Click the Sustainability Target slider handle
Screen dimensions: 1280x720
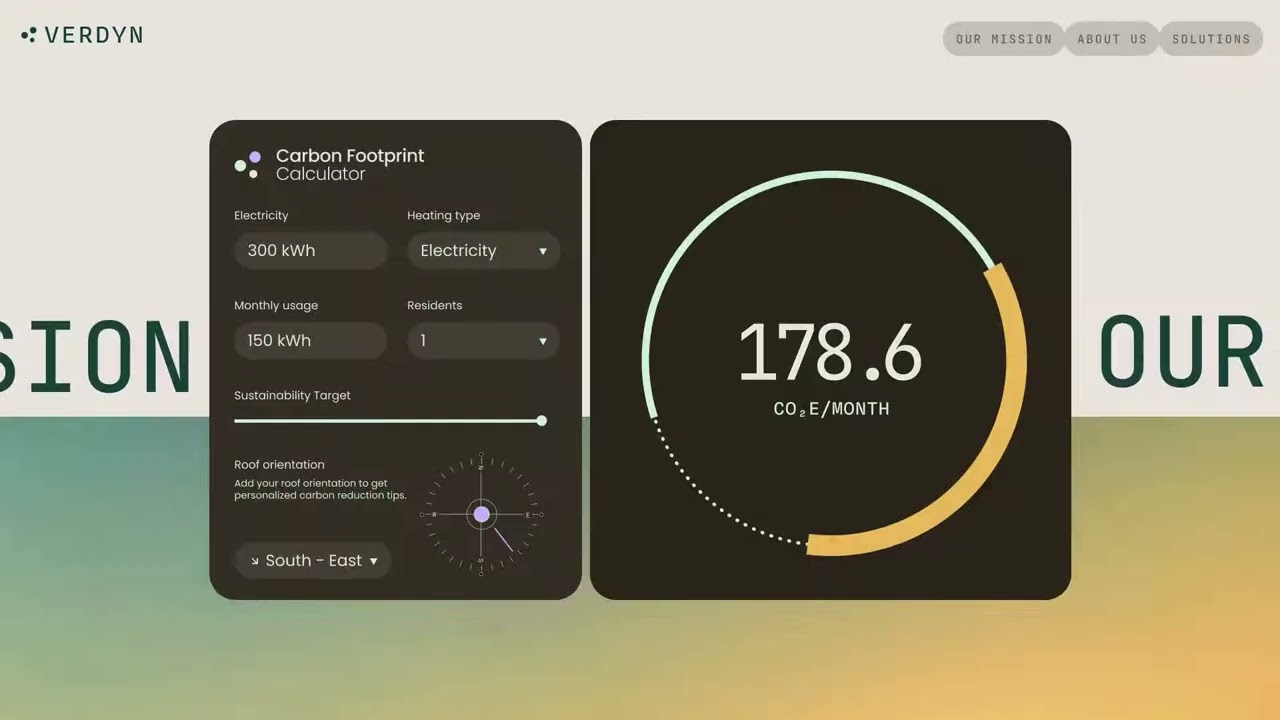[x=541, y=421]
